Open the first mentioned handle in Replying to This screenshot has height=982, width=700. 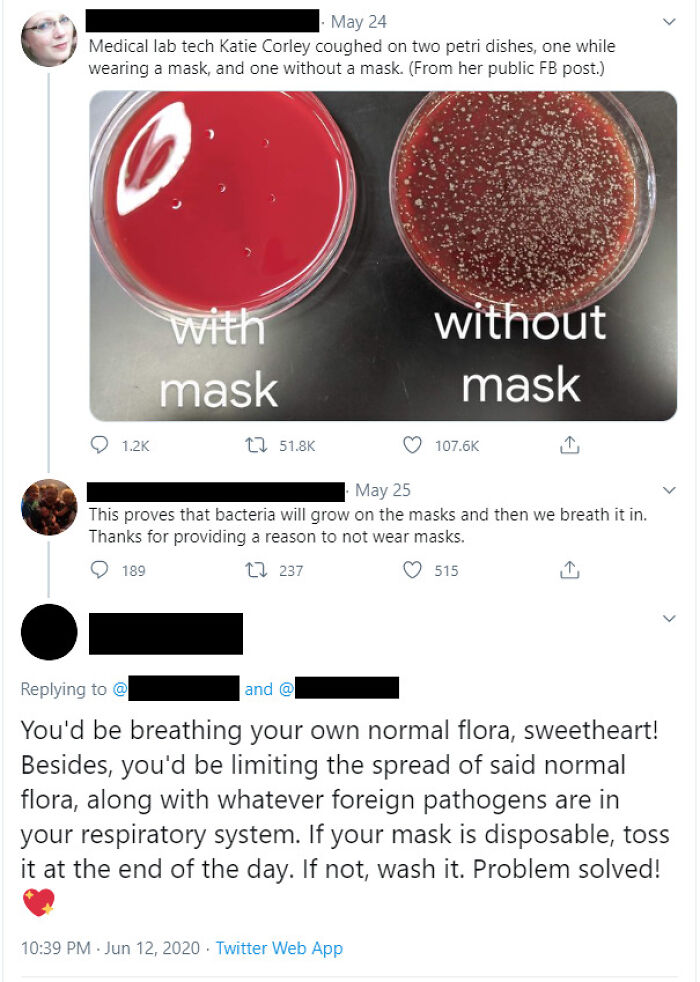point(179,689)
